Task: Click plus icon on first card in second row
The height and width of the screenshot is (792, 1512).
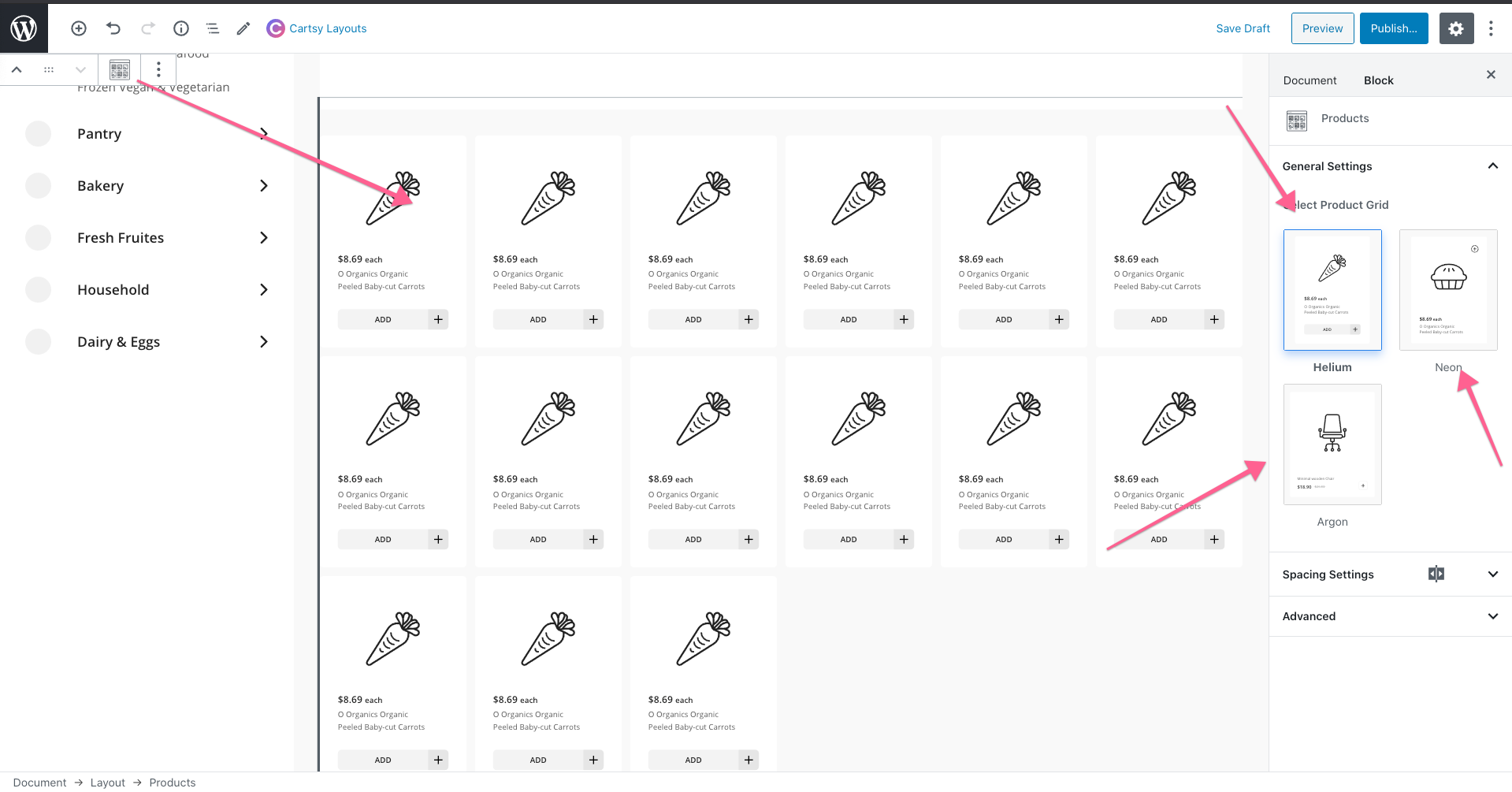Action: coord(438,539)
